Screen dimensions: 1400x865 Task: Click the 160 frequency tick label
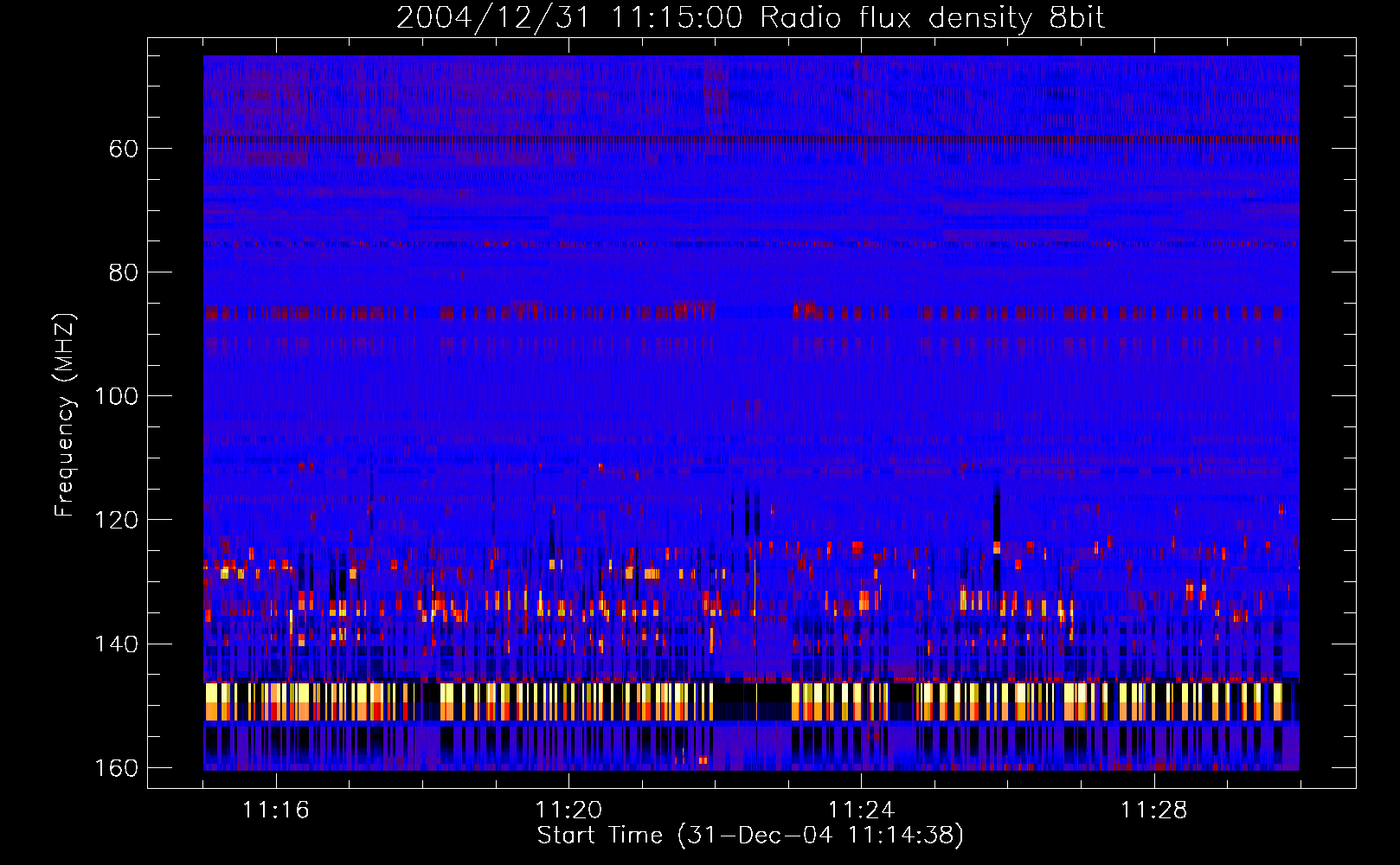pyautogui.click(x=117, y=768)
